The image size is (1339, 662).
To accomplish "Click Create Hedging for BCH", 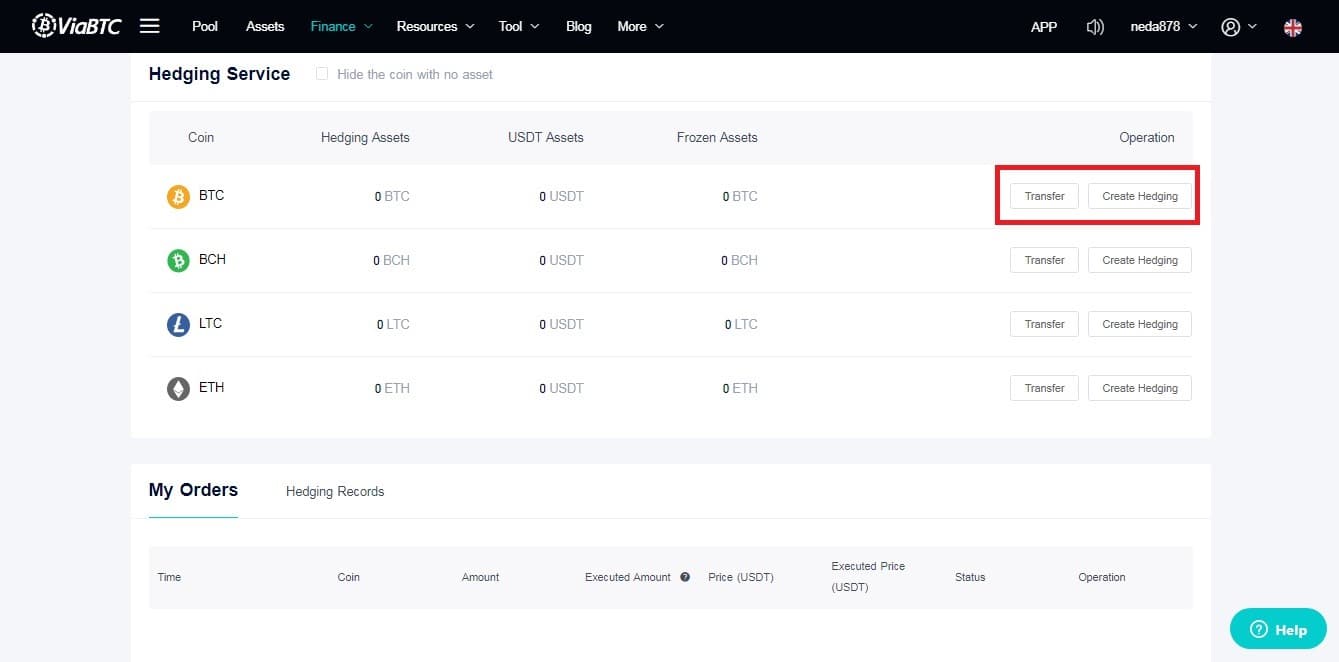I will tap(1140, 260).
